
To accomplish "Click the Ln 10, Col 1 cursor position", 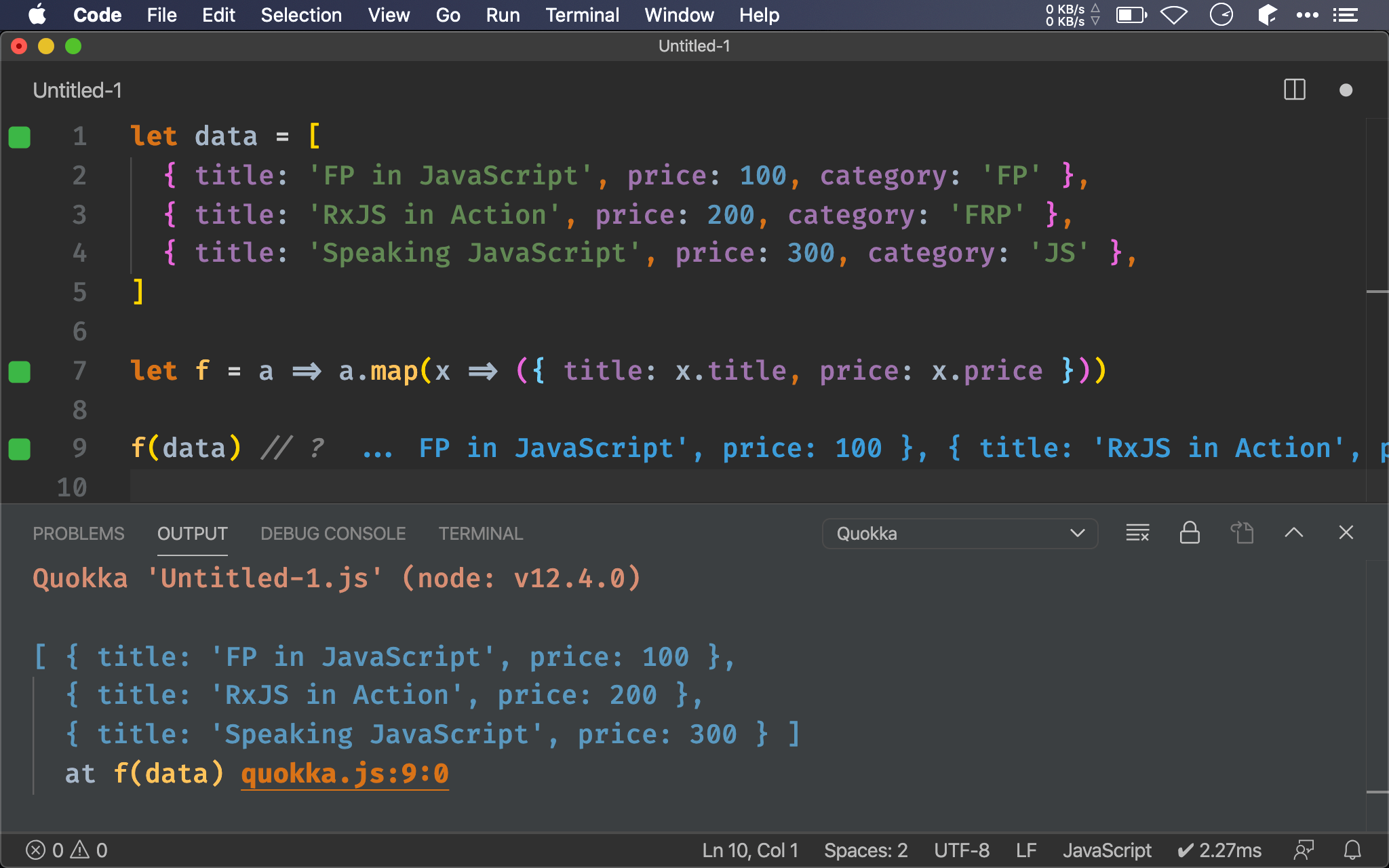I will tap(750, 850).
